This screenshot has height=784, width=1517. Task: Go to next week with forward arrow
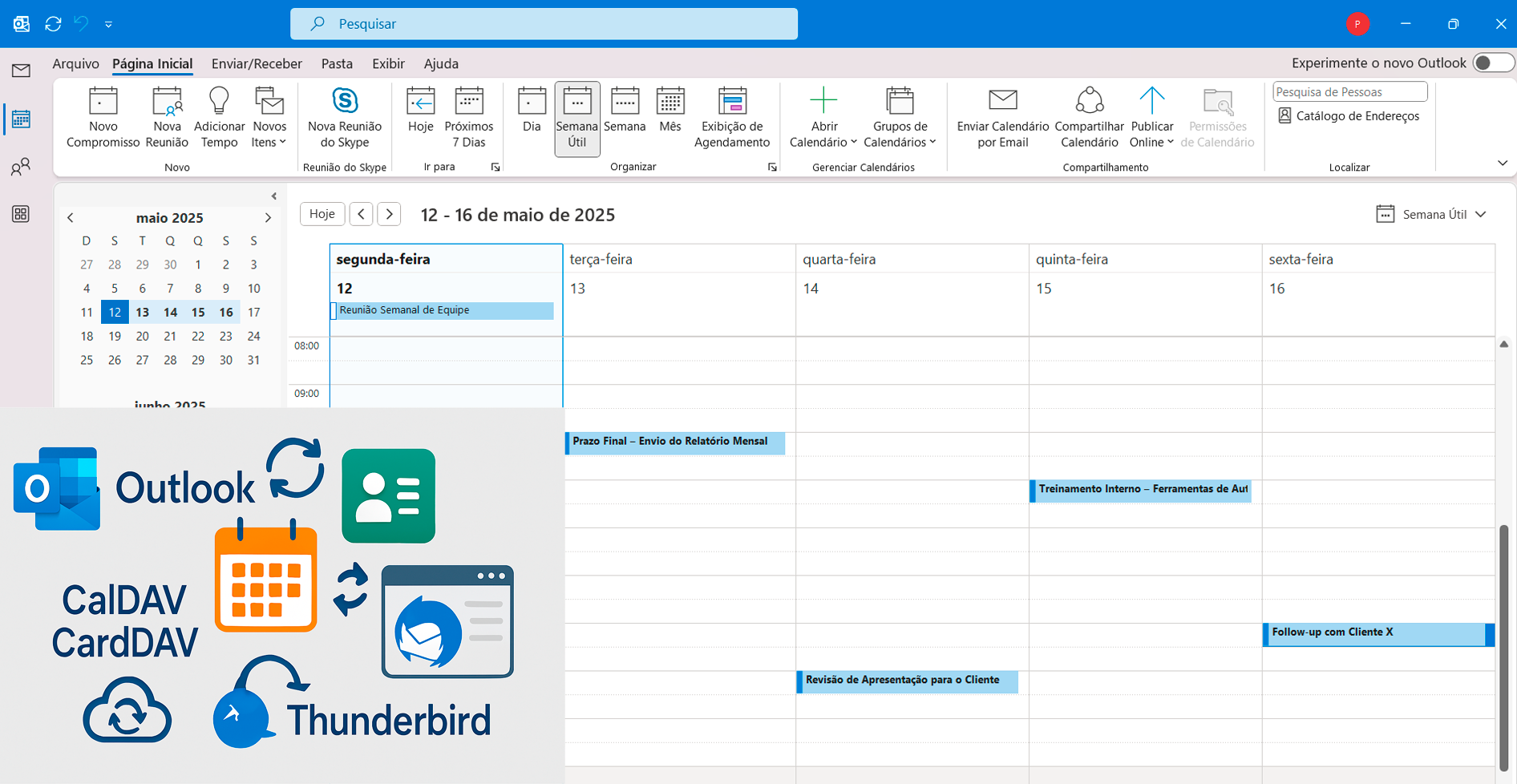[x=389, y=214]
